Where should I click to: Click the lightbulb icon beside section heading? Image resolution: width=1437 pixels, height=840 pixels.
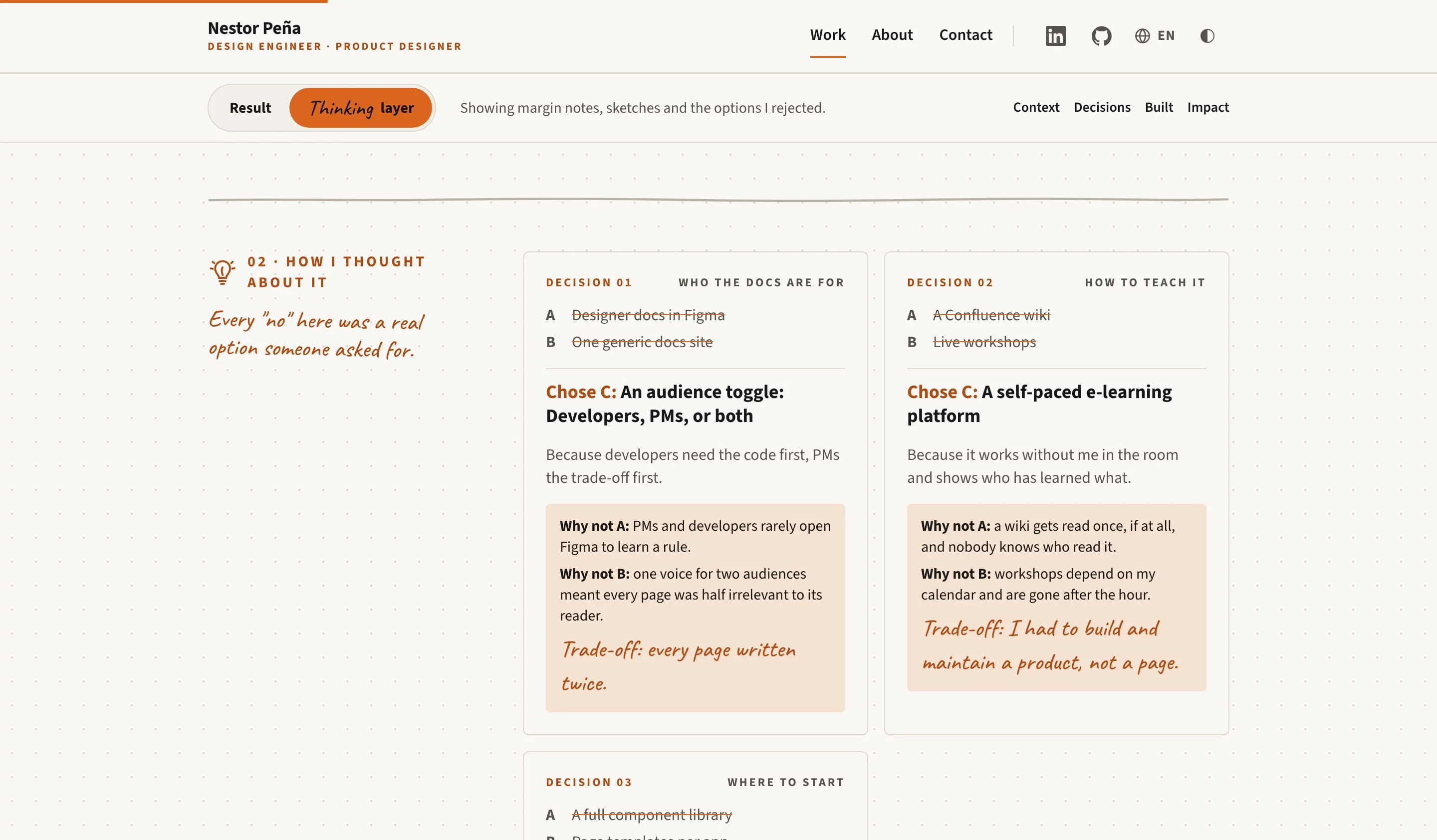[x=223, y=272]
